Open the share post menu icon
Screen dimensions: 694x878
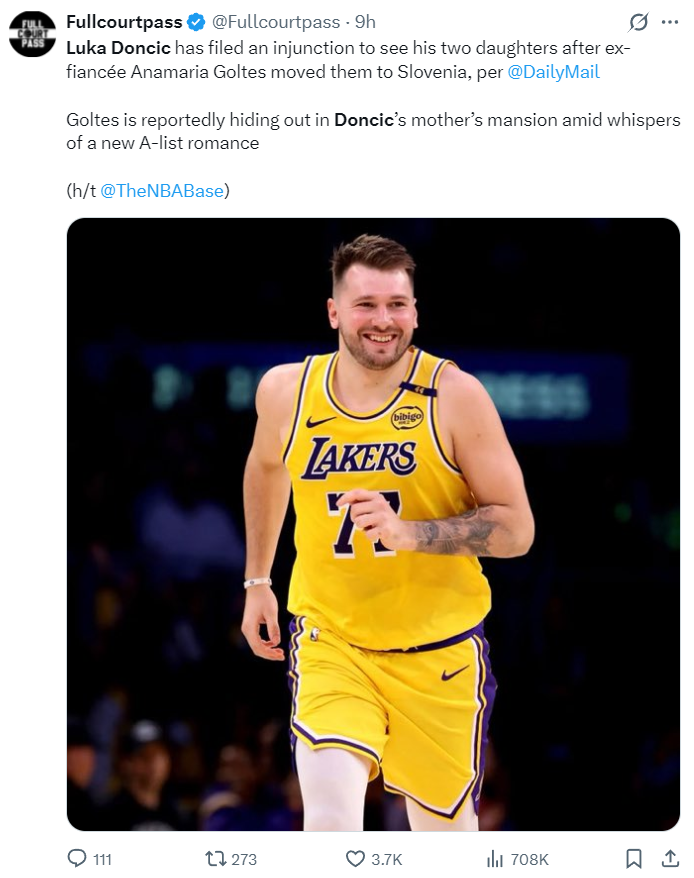point(670,859)
